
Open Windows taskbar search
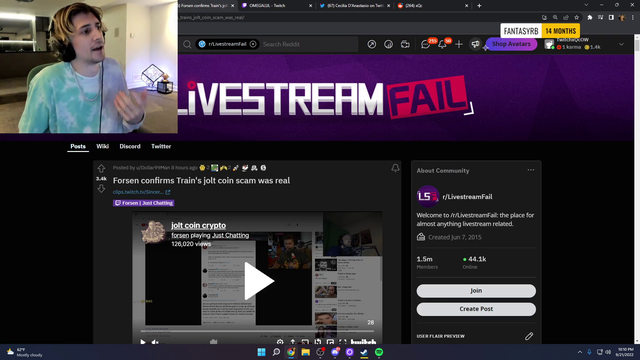pyautogui.click(x=276, y=352)
